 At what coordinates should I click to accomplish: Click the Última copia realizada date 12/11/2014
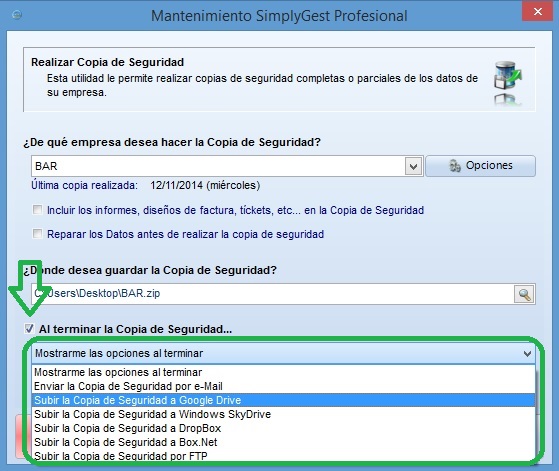click(x=205, y=185)
